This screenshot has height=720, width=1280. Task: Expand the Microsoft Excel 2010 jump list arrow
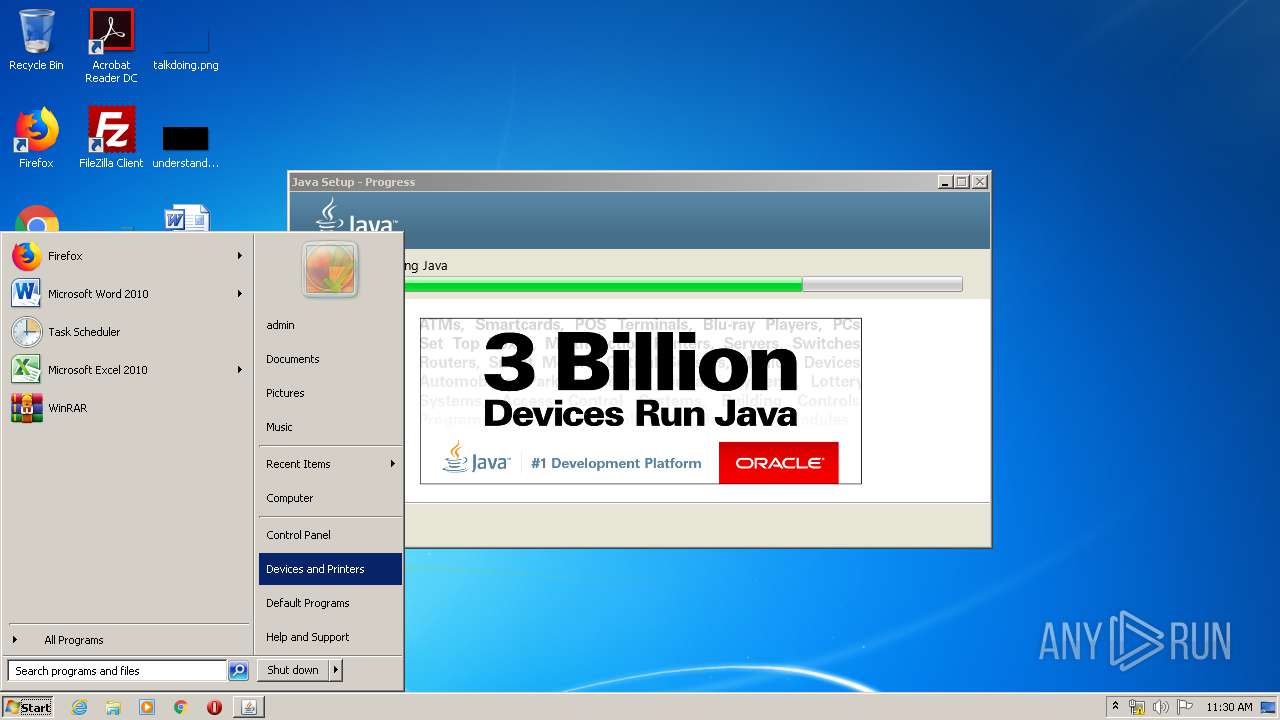click(x=240, y=370)
